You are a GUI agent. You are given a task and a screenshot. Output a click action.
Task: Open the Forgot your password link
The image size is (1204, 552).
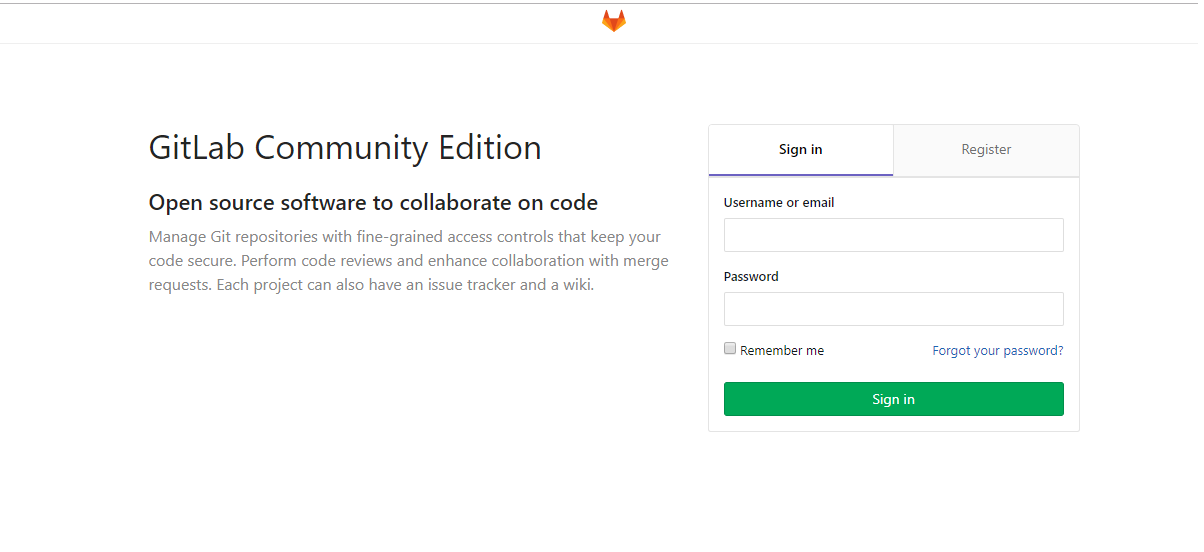coord(998,351)
